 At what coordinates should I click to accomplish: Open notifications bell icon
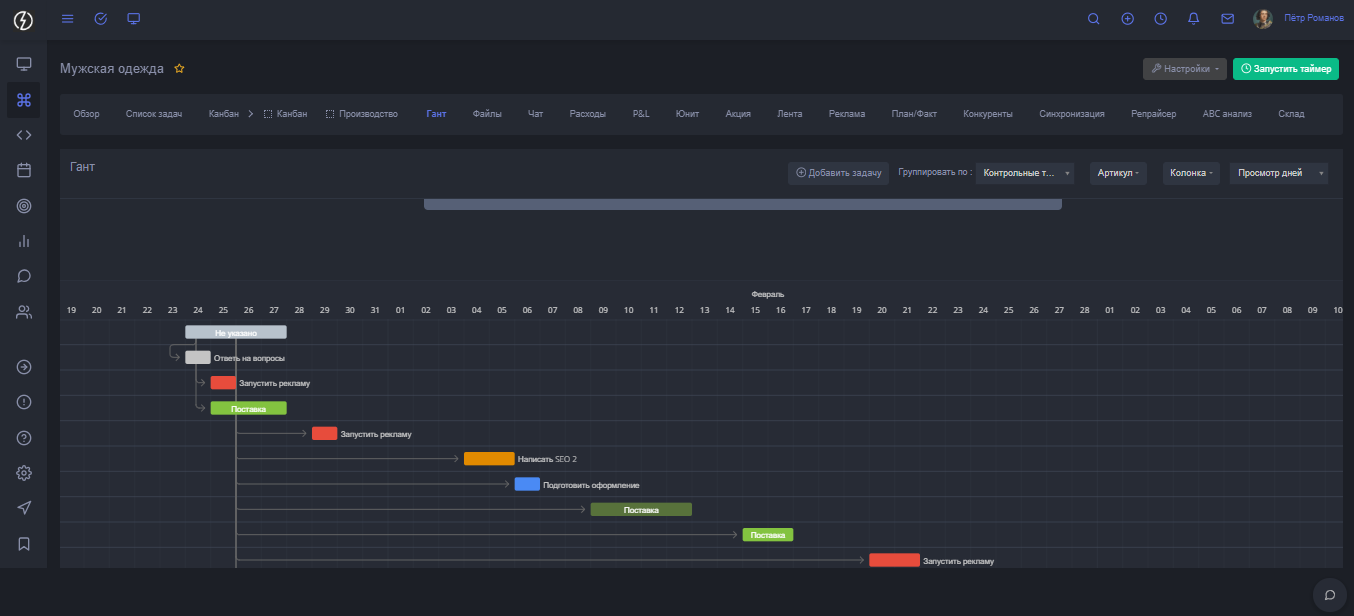pos(1193,19)
